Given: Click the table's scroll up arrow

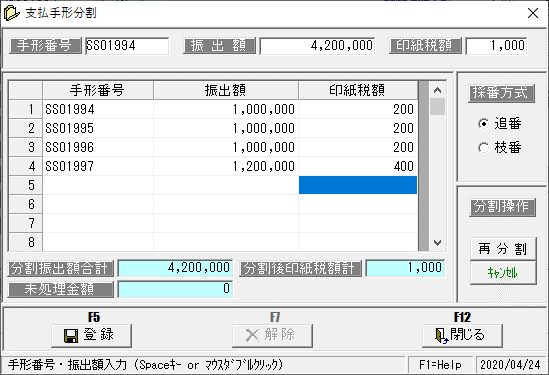Looking at the screenshot, I should pyautogui.click(x=437, y=90).
